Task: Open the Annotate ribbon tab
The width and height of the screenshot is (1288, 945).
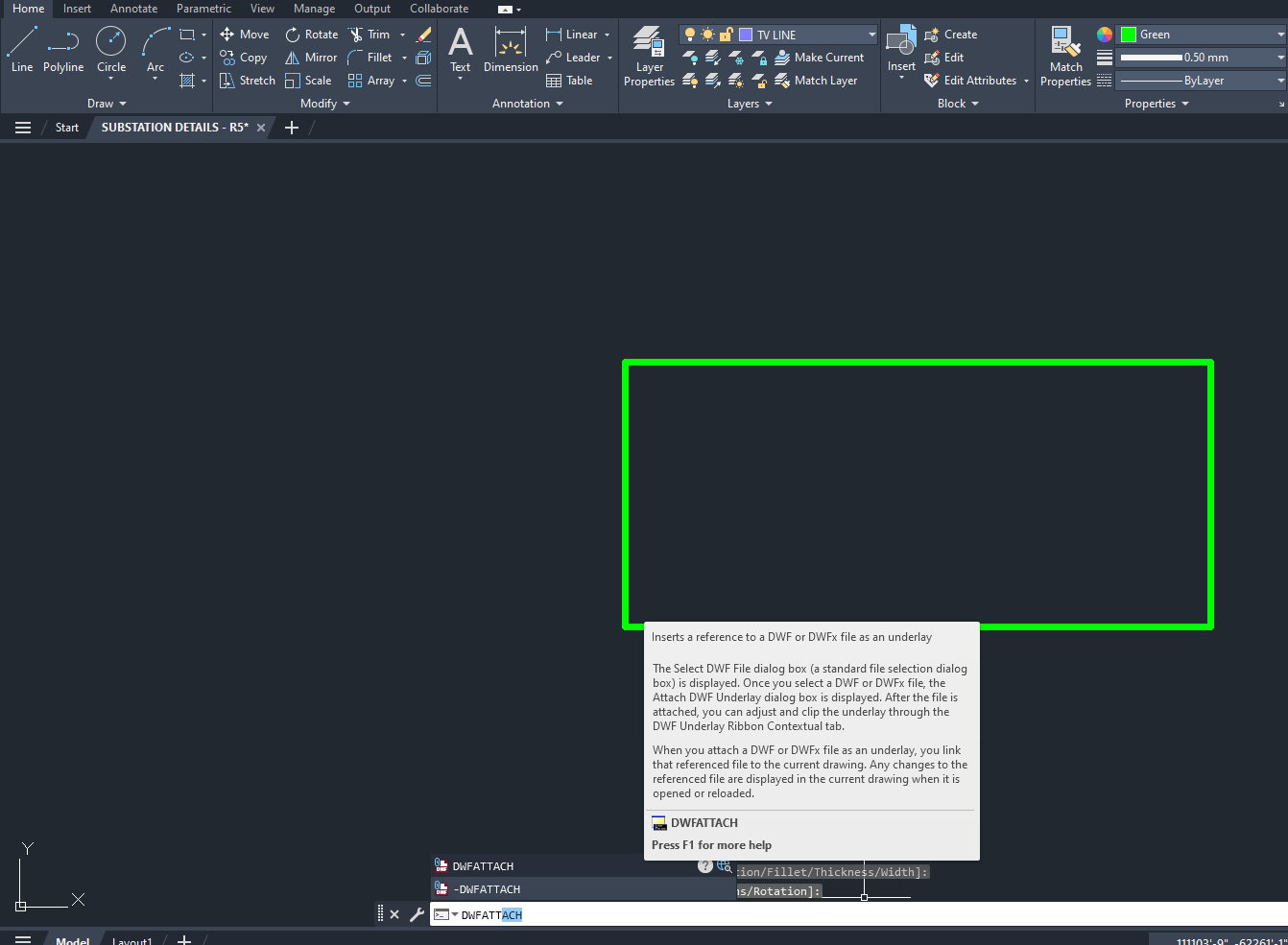Action: point(133,8)
